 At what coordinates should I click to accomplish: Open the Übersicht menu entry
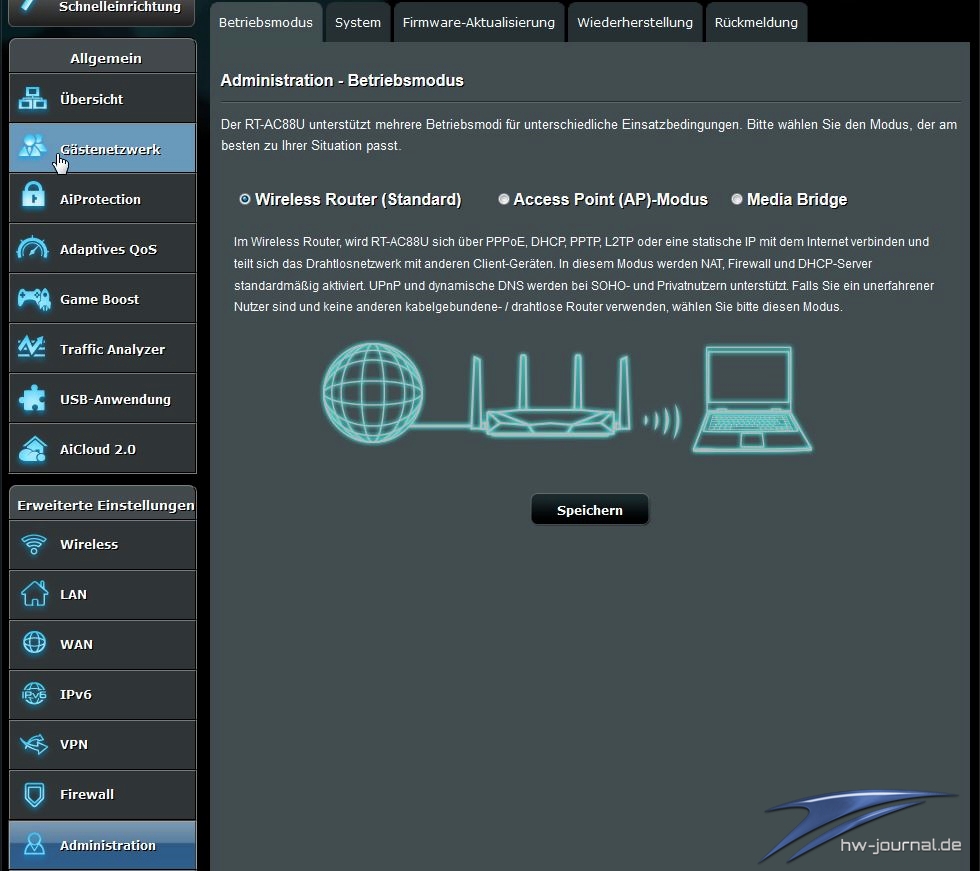pyautogui.click(x=102, y=98)
